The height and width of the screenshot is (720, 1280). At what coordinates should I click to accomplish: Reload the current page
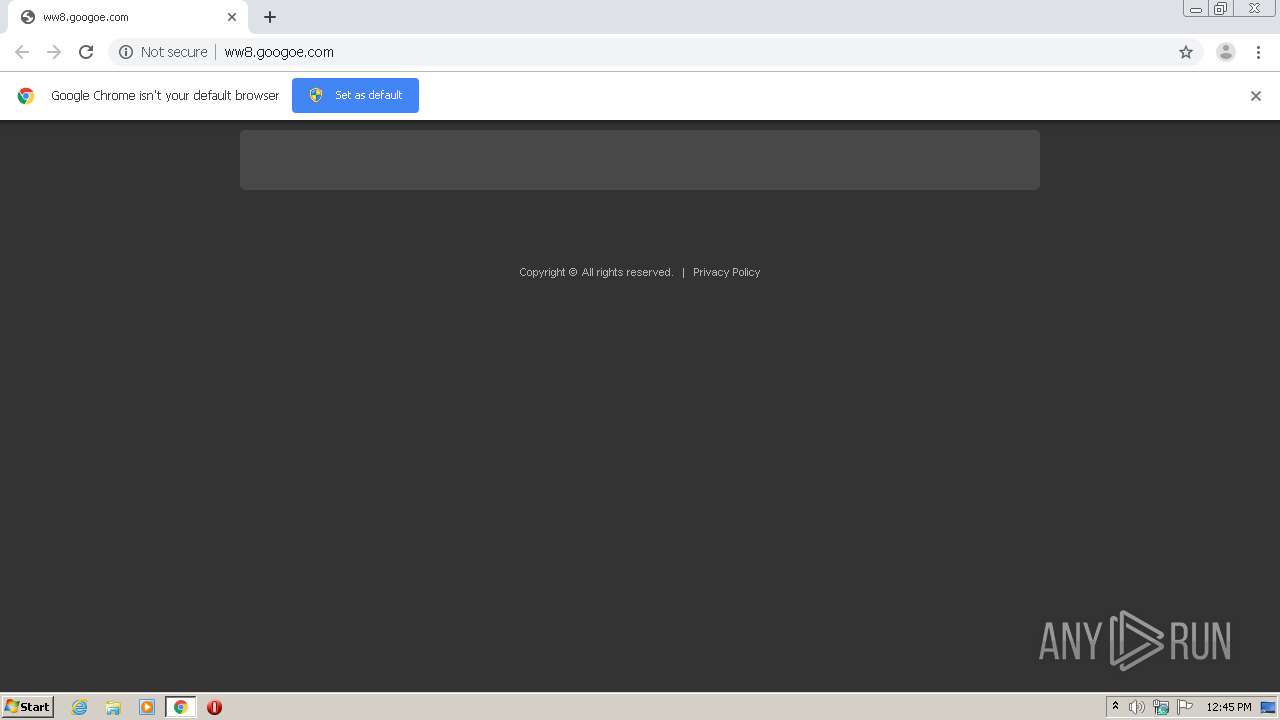(x=86, y=52)
